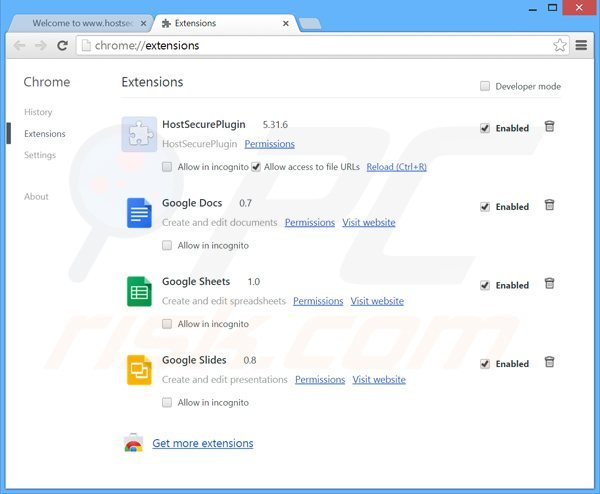Viewport: 600px width, 494px height.
Task: Switch to the Welcome to www.hostse tab
Action: [x=82, y=23]
